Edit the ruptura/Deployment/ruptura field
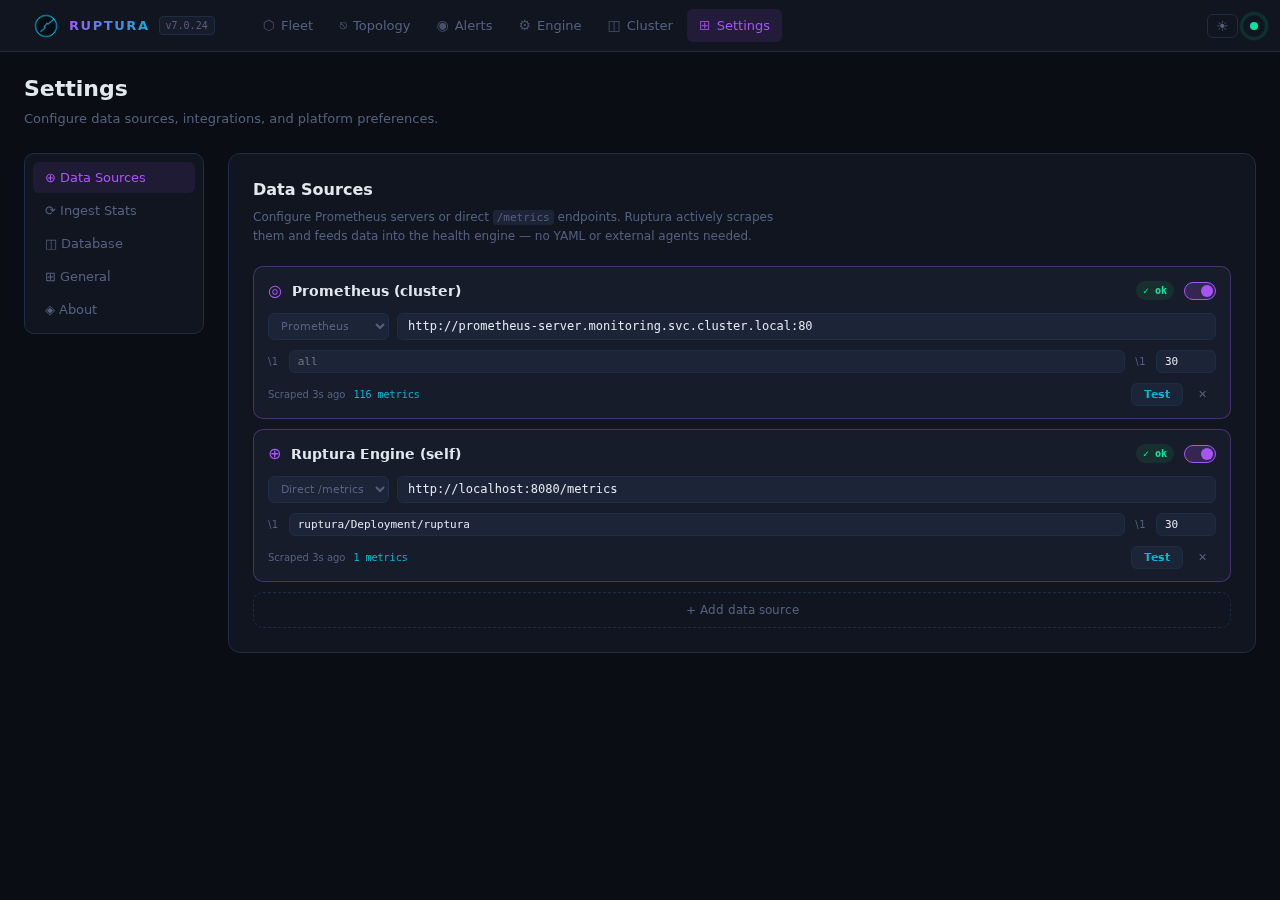The width and height of the screenshot is (1280, 900). [707, 524]
